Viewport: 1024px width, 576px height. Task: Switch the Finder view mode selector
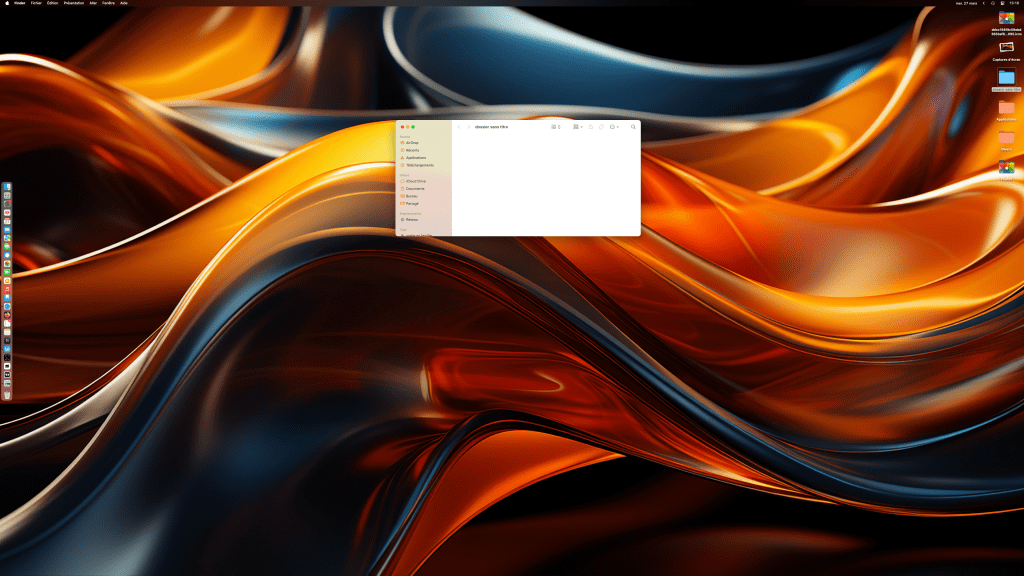click(556, 127)
